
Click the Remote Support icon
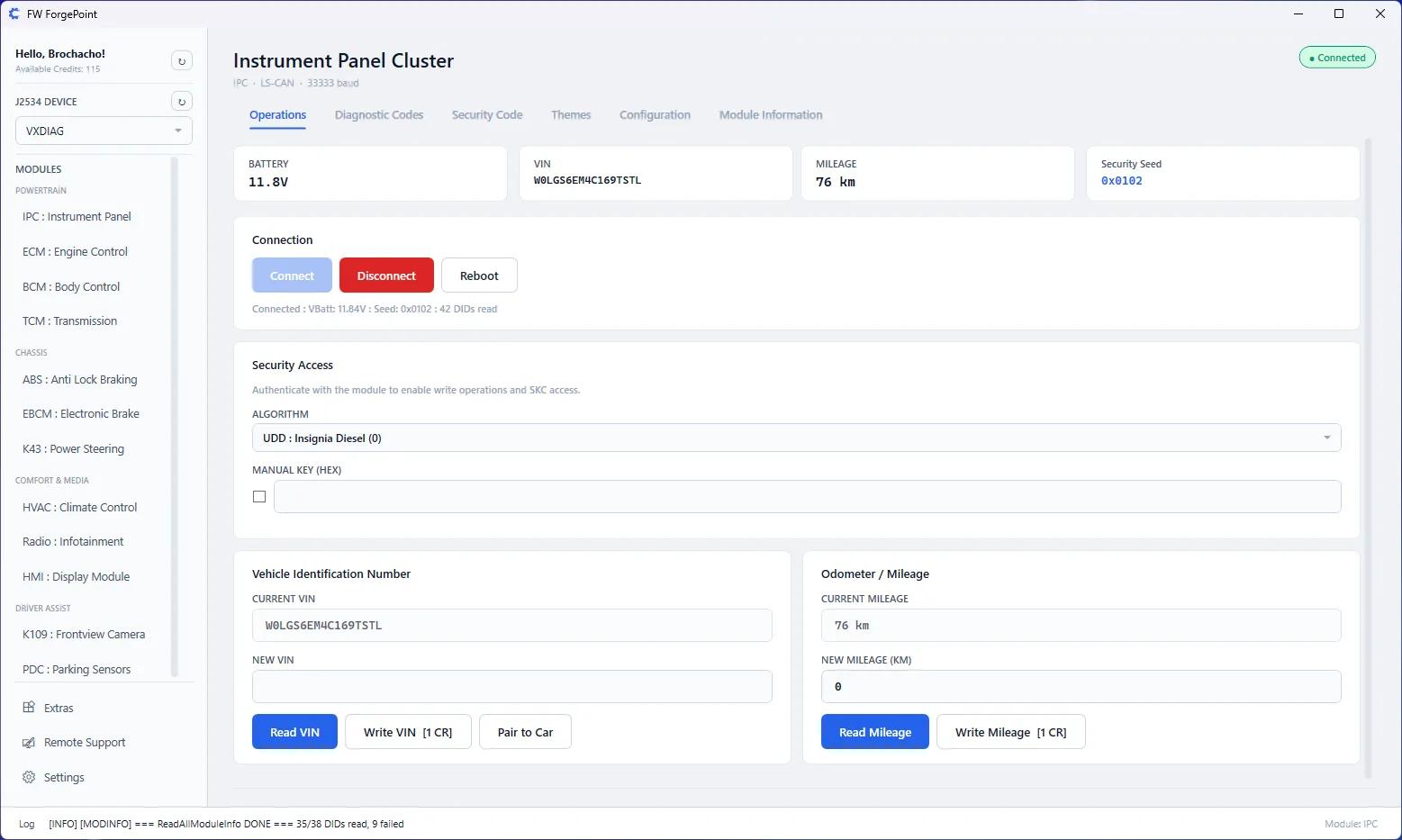(x=29, y=743)
